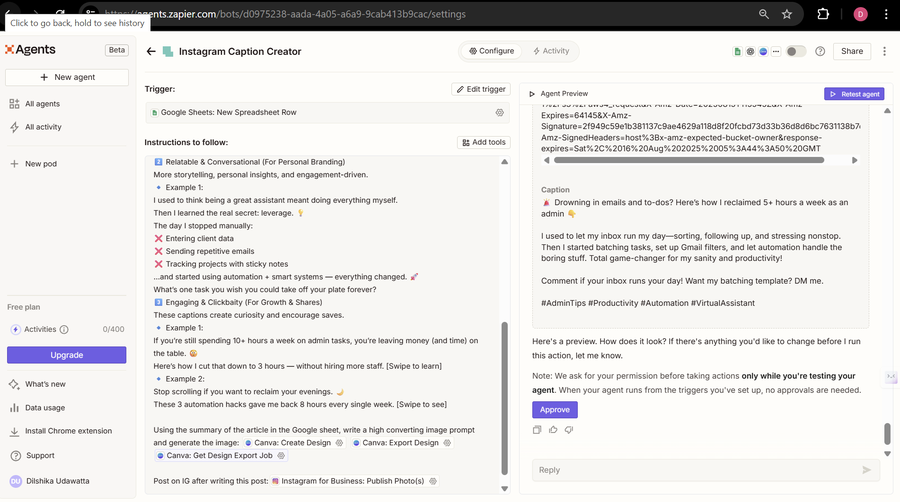
Task: Open Canva: Get Design Export Job settings gear
Action: coord(281,456)
